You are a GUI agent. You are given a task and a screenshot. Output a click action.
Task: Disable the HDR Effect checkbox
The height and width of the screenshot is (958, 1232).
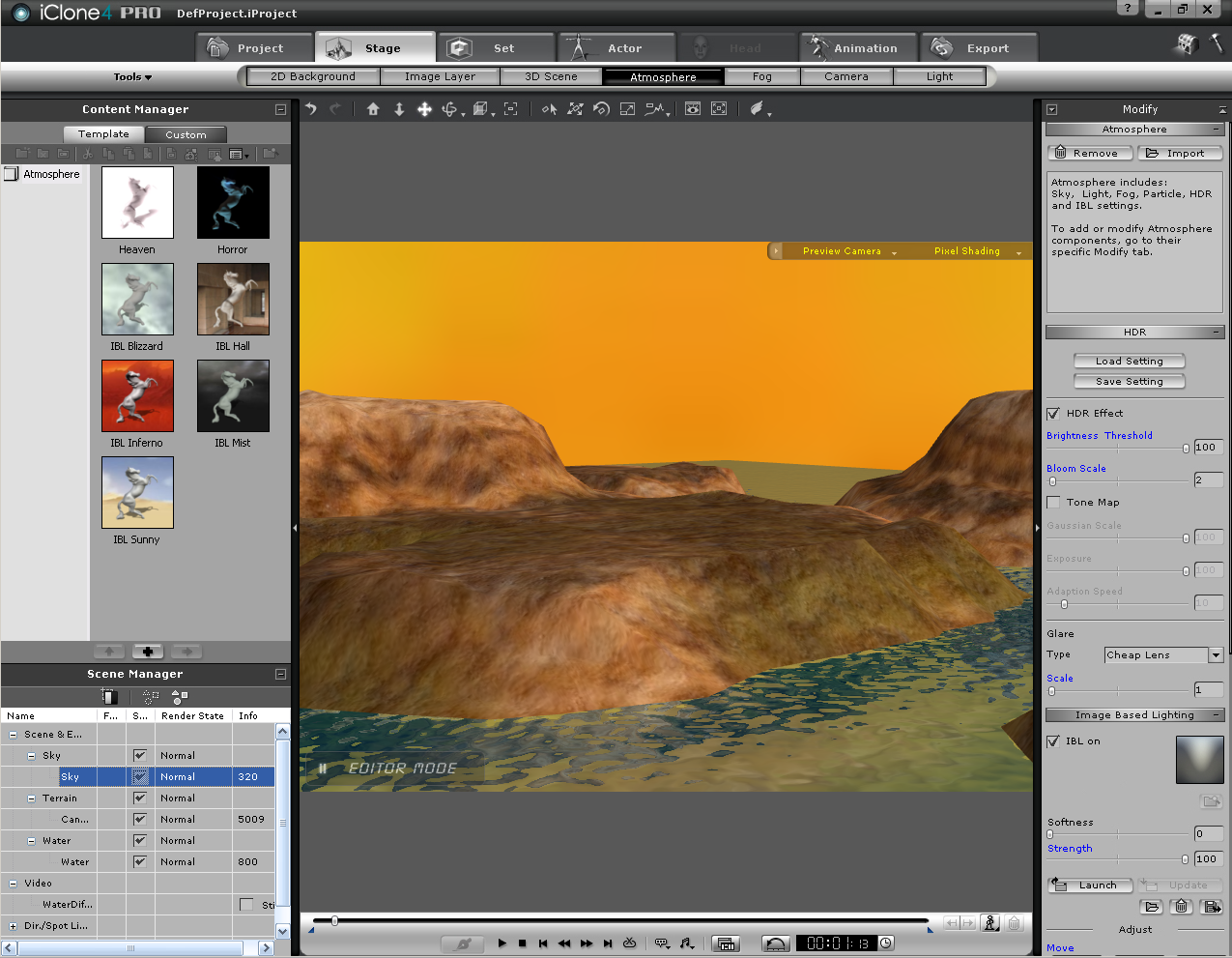(x=1053, y=414)
